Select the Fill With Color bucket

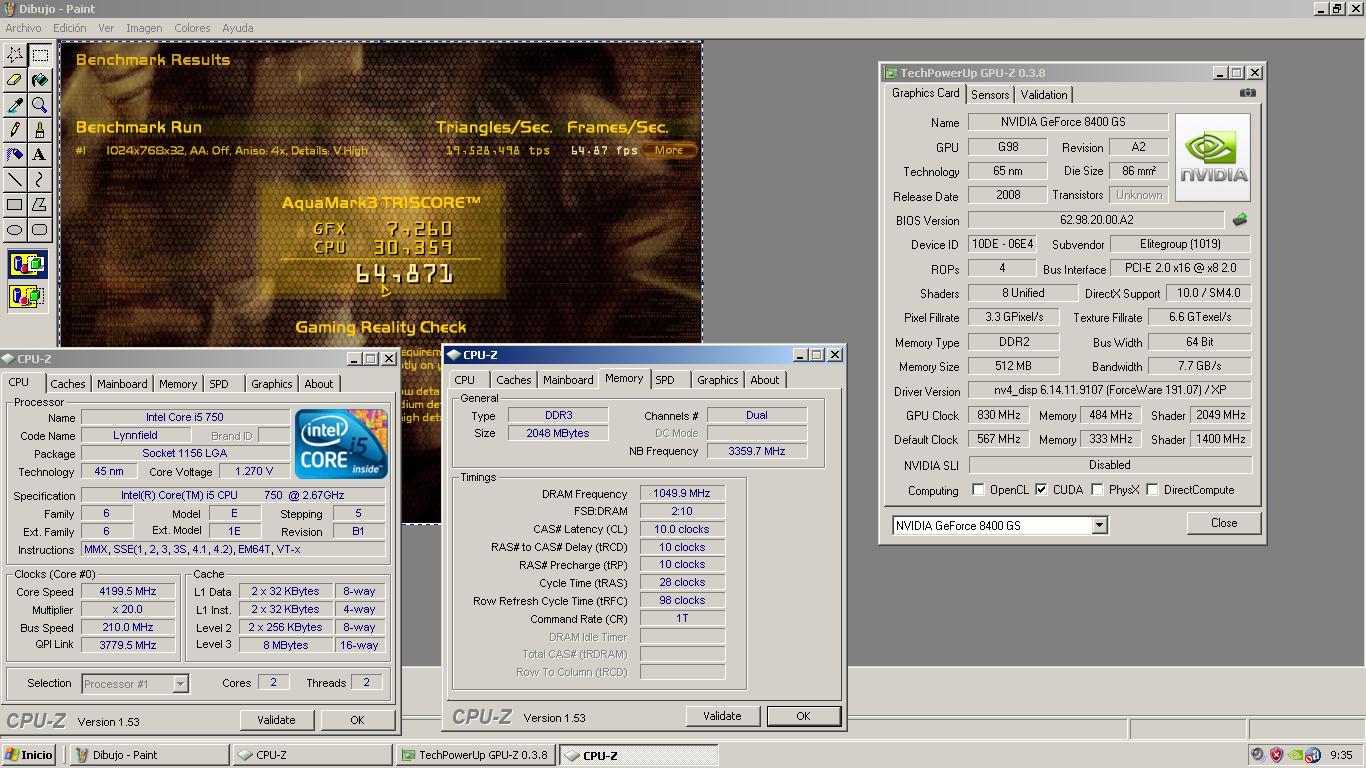pyautogui.click(x=40, y=80)
